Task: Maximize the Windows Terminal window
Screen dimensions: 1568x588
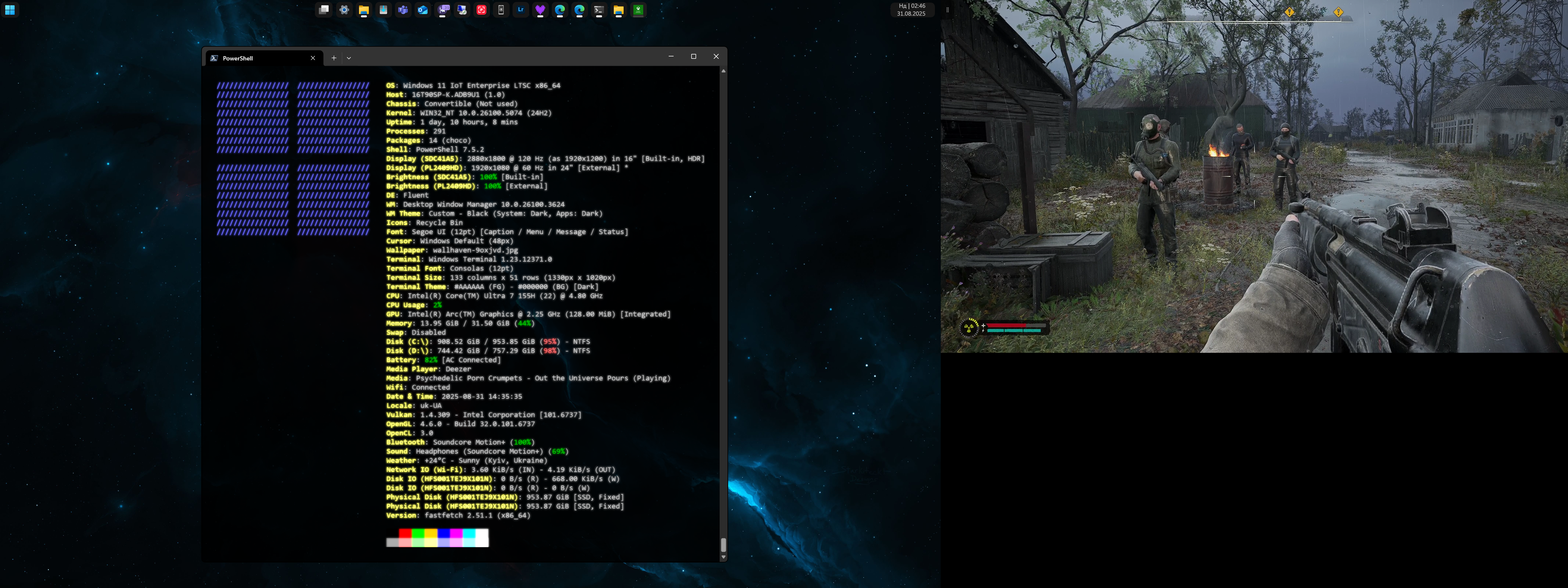Action: (x=693, y=56)
